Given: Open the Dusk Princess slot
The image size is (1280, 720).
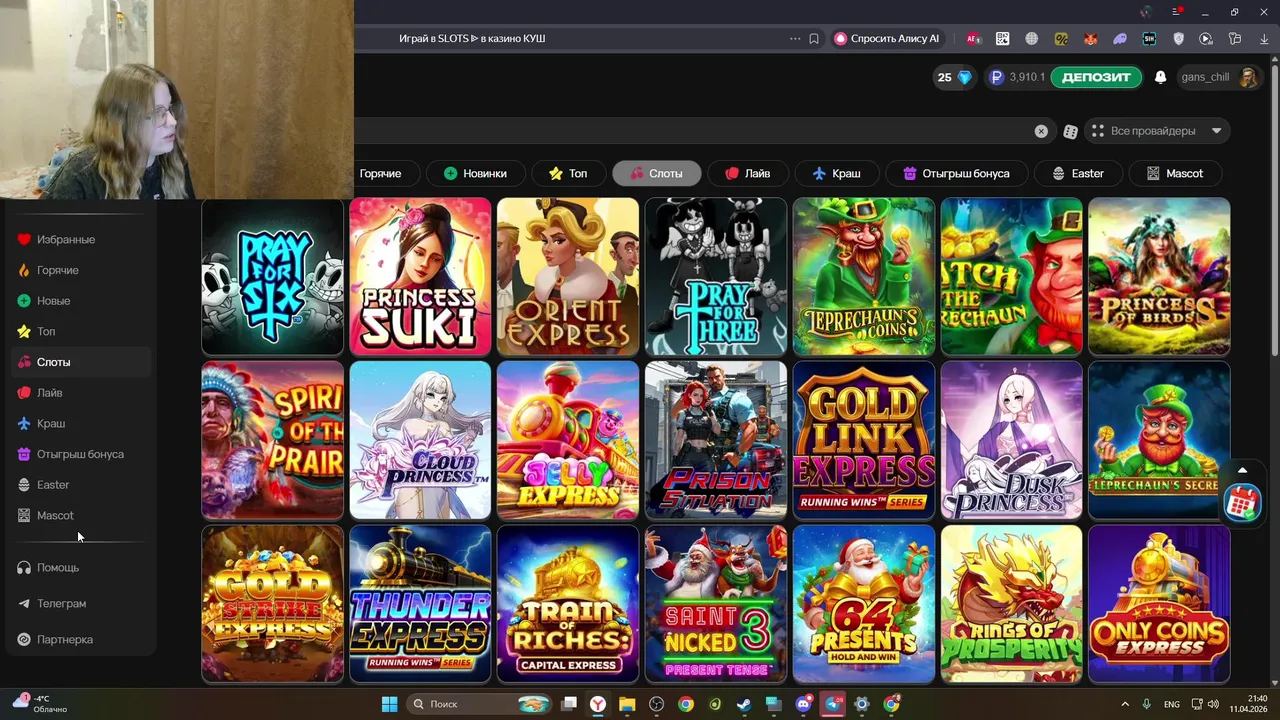Looking at the screenshot, I should (1012, 441).
